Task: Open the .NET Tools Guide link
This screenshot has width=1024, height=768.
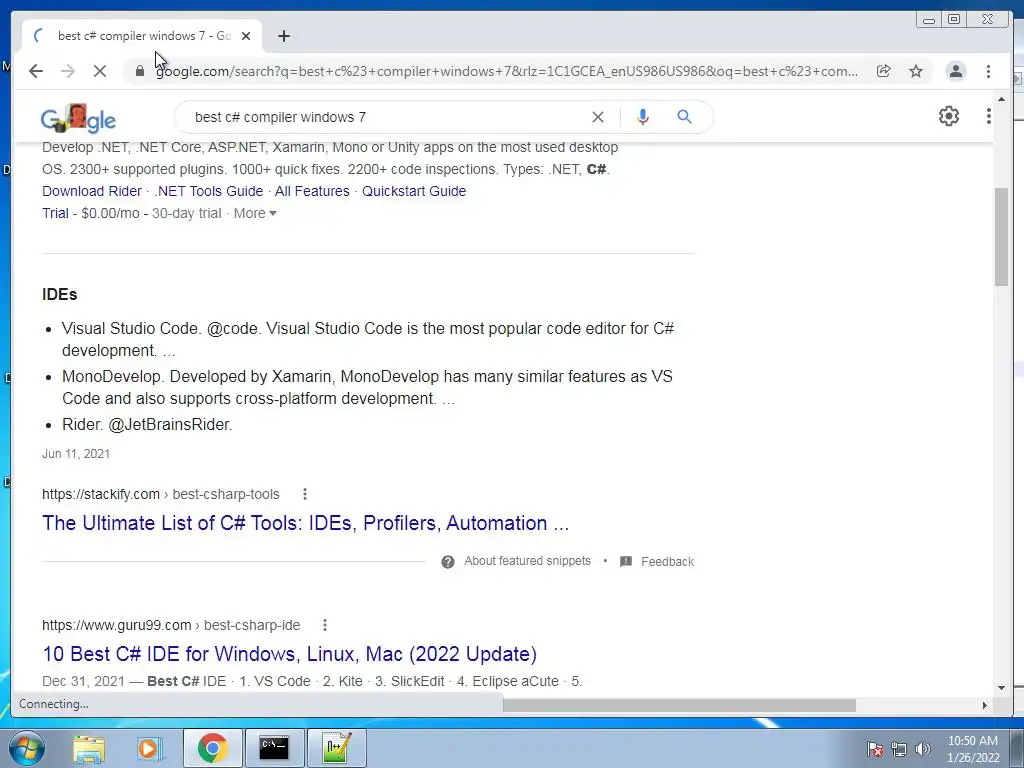Action: coord(208,191)
